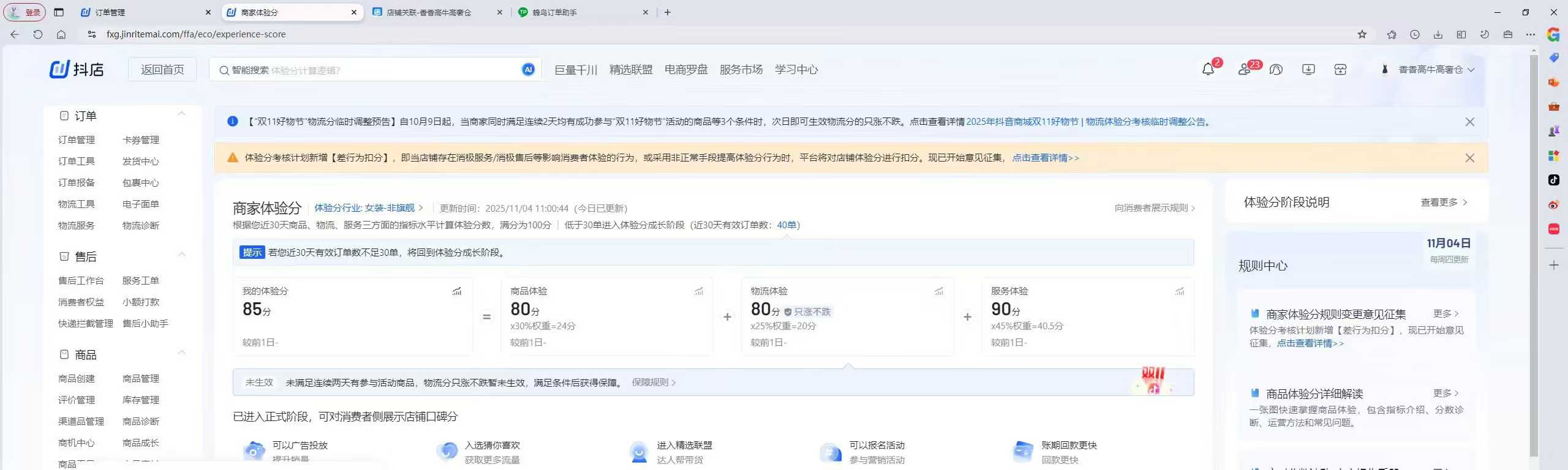Click the 返回首页 button
Image resolution: width=1568 pixels, height=470 pixels.
(x=162, y=70)
